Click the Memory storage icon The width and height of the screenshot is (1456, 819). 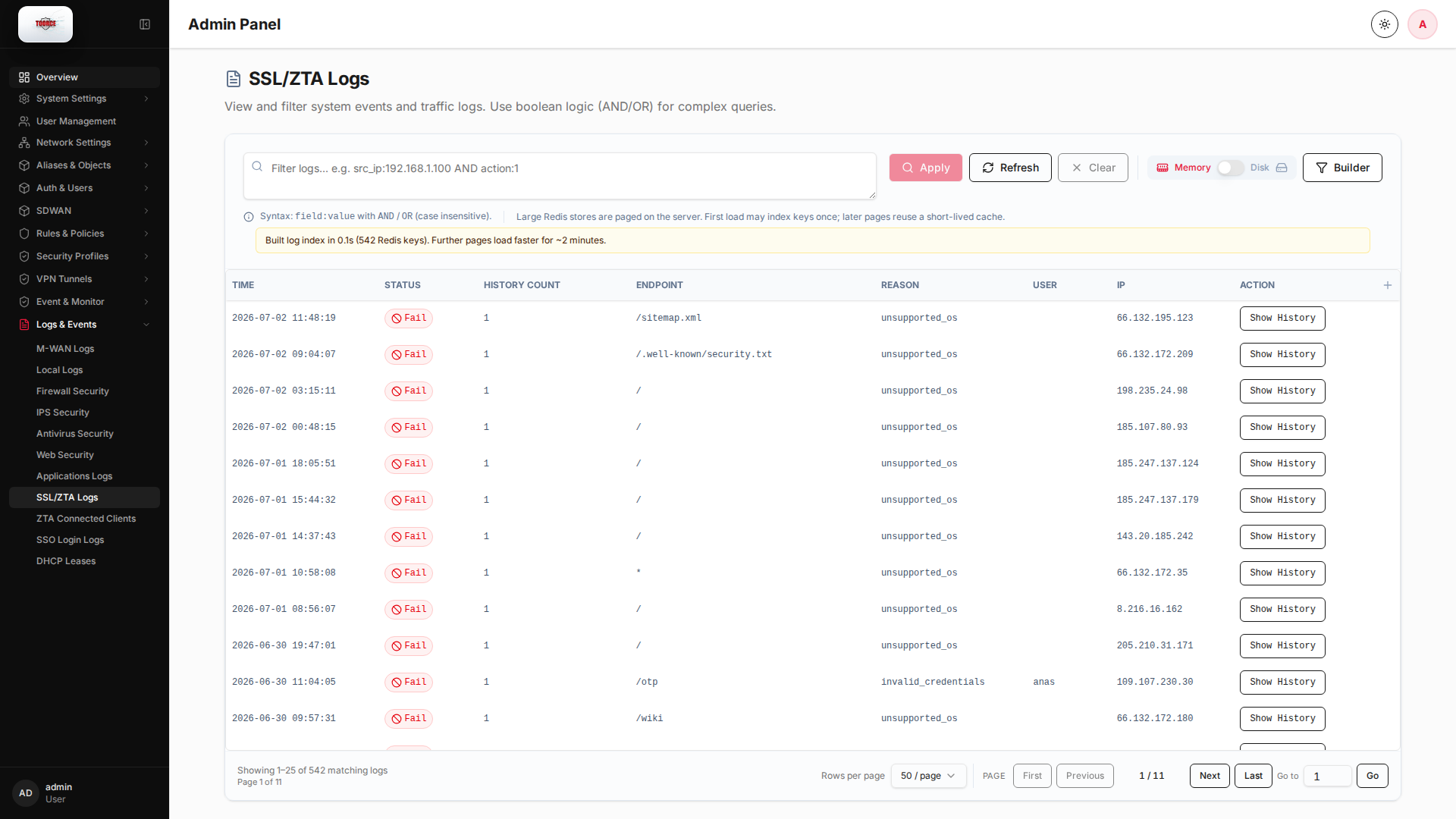pyautogui.click(x=1163, y=168)
